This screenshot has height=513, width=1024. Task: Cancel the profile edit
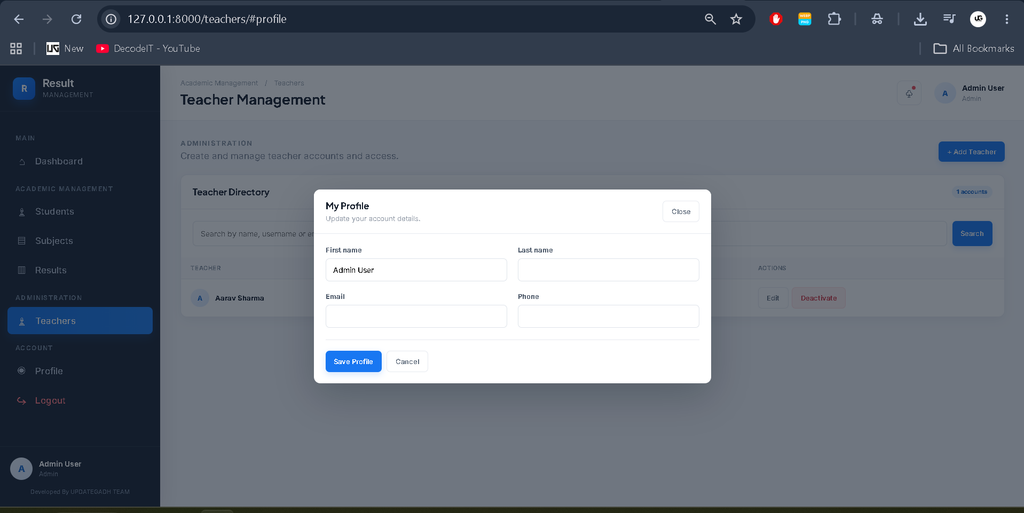407,362
